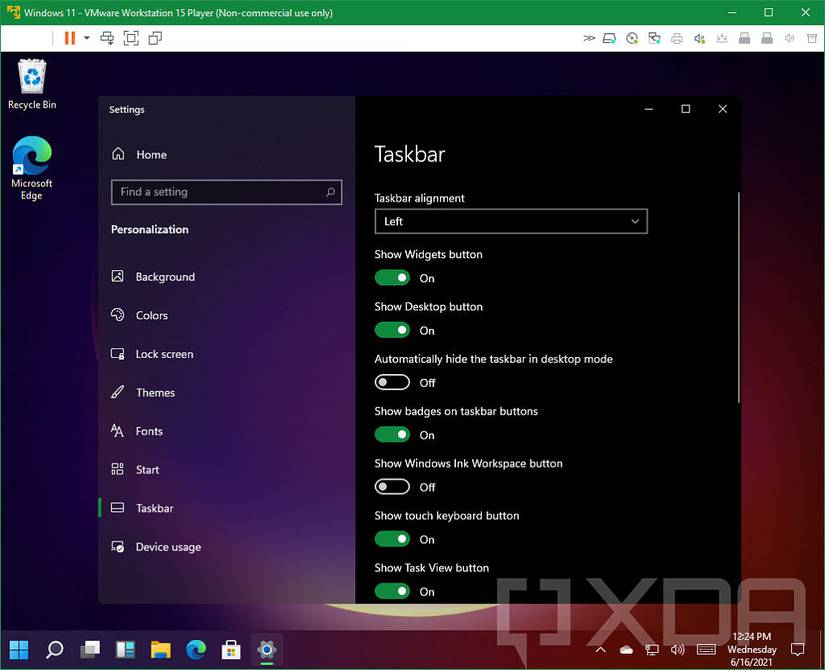This screenshot has height=670, width=825.
Task: Open Fonts settings page
Action: [x=137, y=431]
